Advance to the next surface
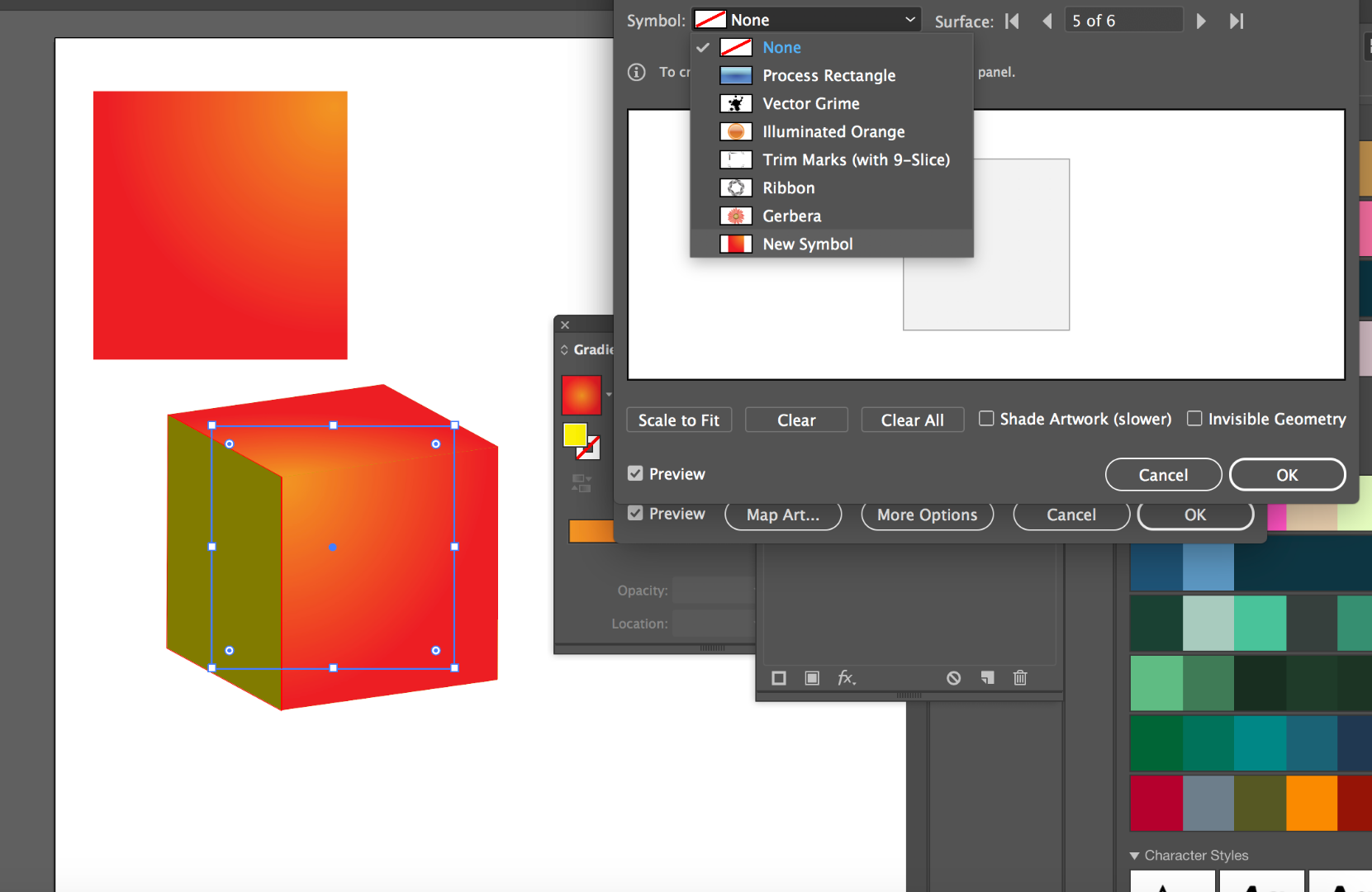This screenshot has height=892, width=1372. [1201, 21]
